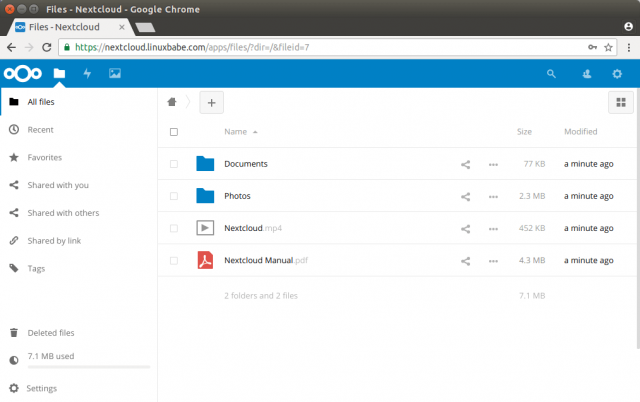Select the Nextcloud.mp4 checkbox
Image resolution: width=640 pixels, height=402 pixels.
tap(174, 228)
